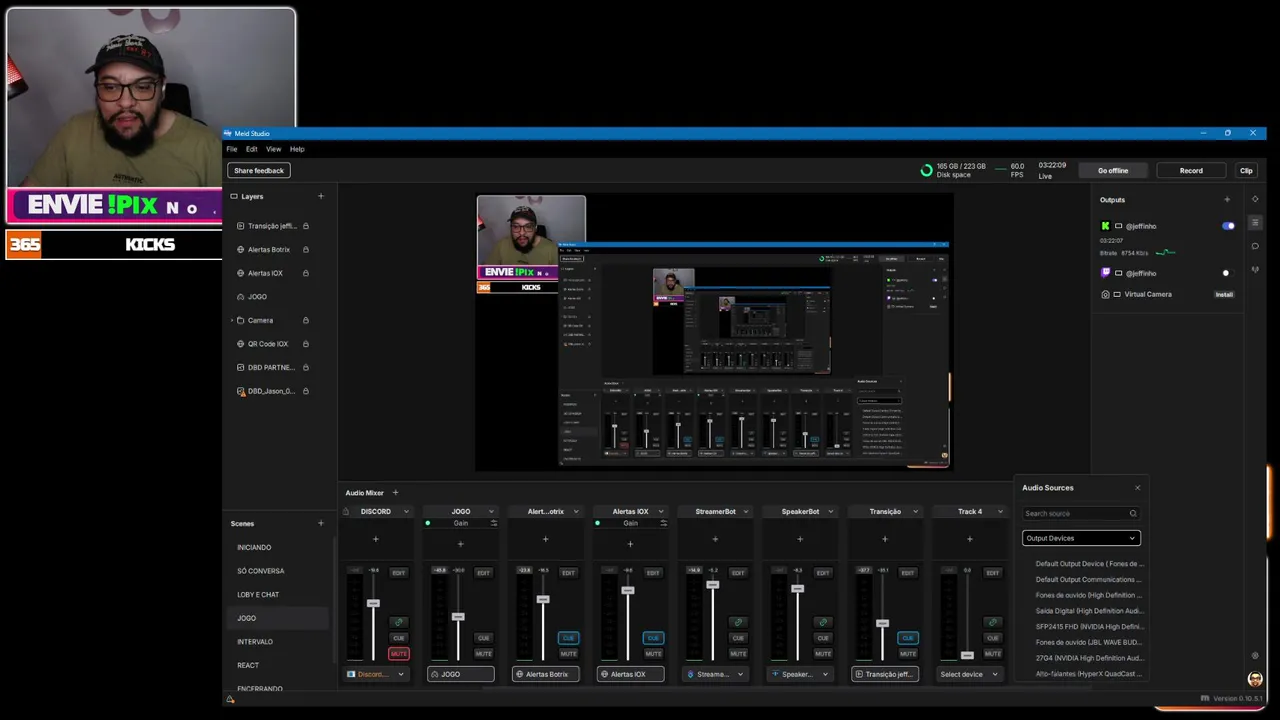1280x720 pixels.
Task: Install the Virtual Camera output
Action: point(1224,294)
